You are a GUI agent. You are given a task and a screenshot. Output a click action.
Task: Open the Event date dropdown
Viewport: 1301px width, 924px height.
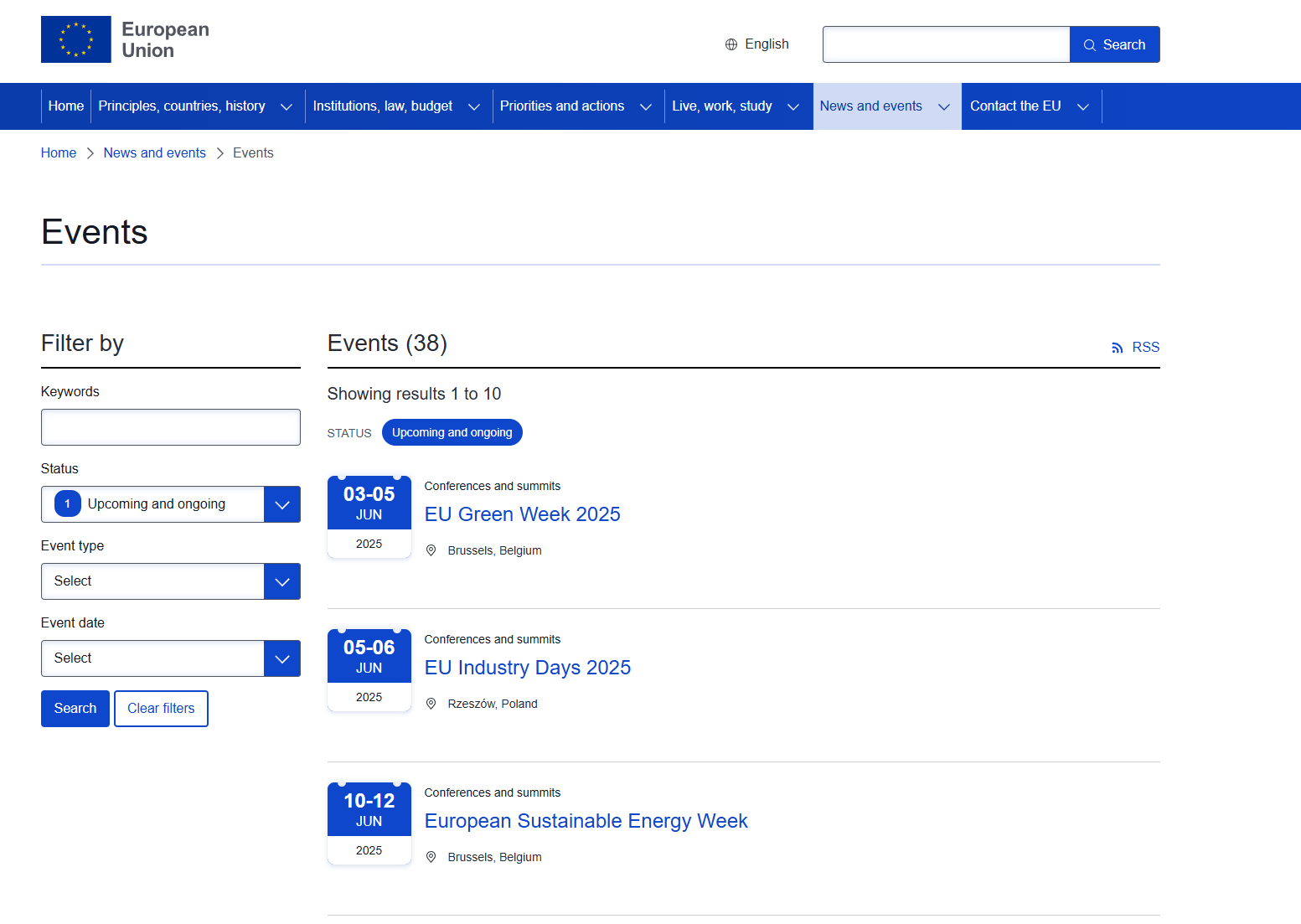pos(171,658)
